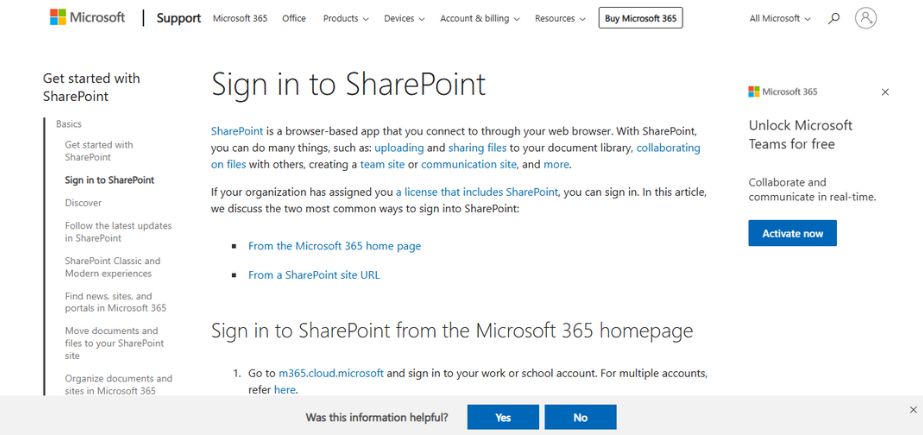The height and width of the screenshot is (435, 923).
Task: Click the sidebar title Get started with SharePoint
Action: tap(92, 87)
